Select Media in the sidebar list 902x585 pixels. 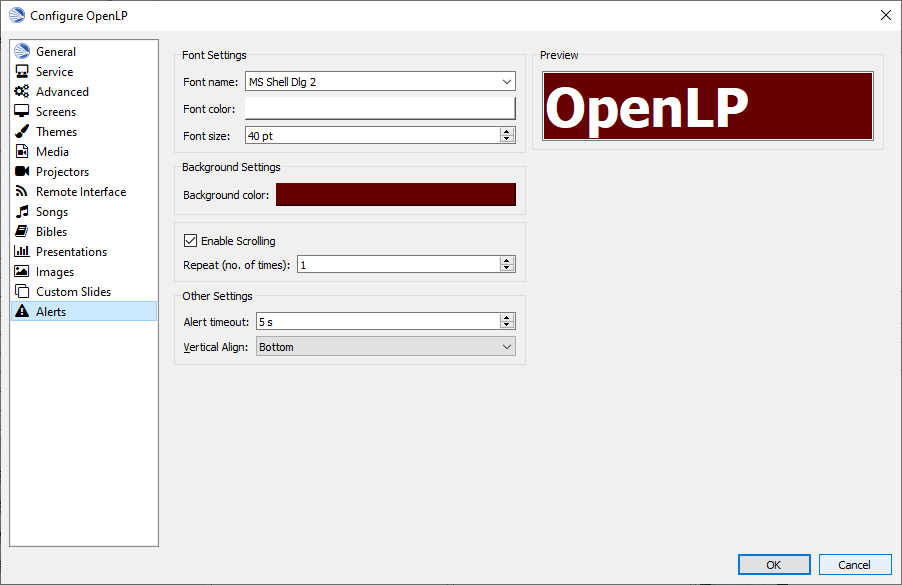[83, 151]
